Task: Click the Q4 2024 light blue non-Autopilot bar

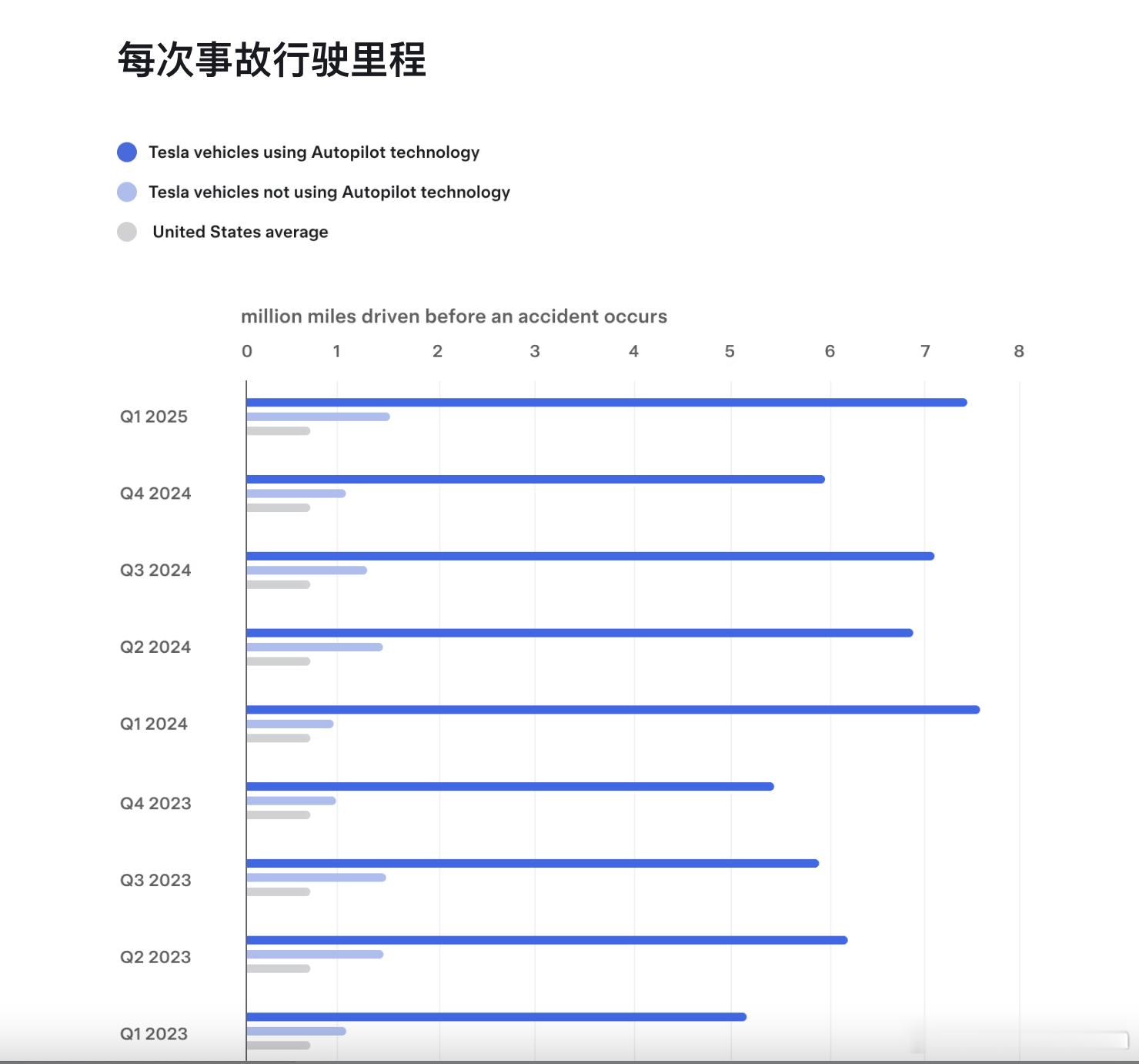Action: [x=296, y=494]
